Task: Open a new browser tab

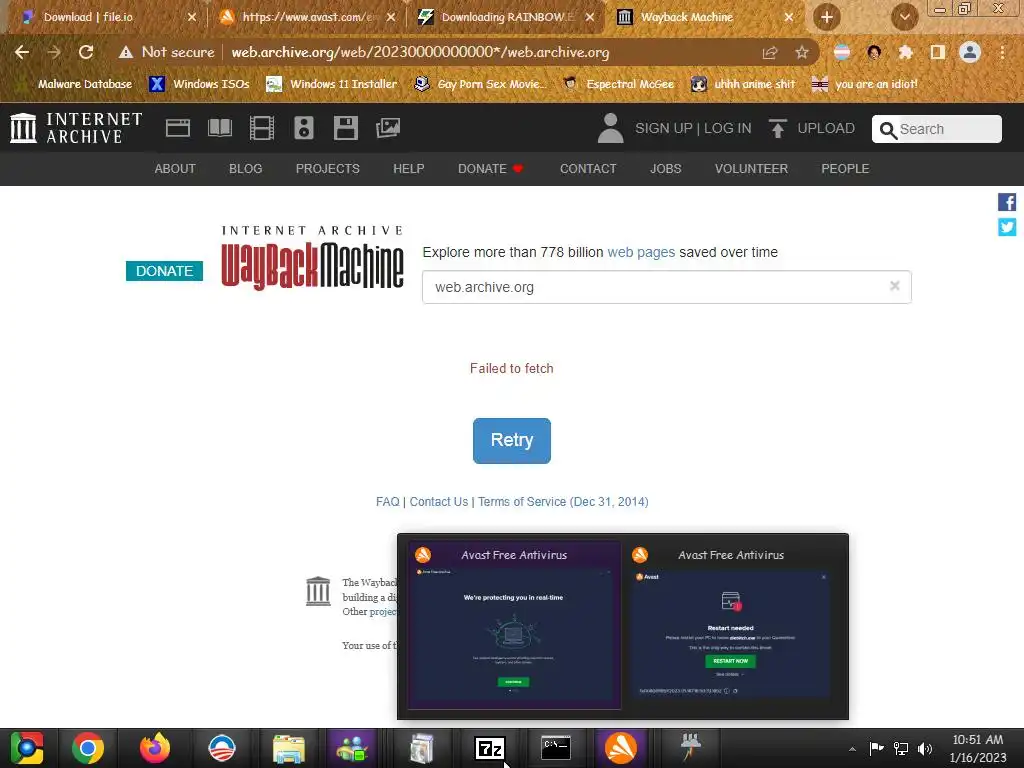Action: (827, 17)
